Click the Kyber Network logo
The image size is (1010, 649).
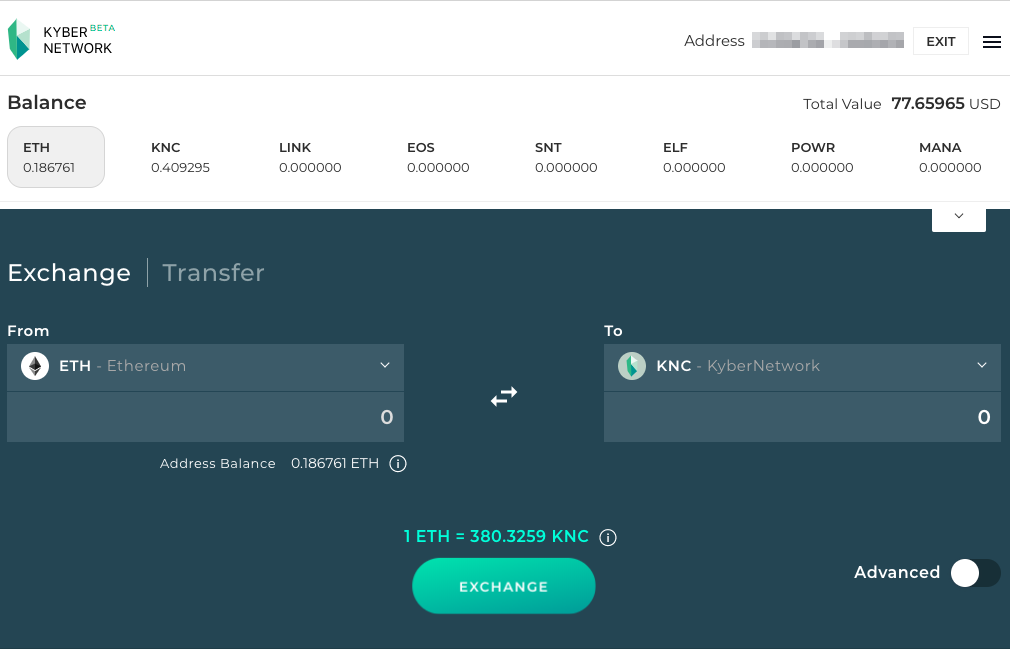tap(62, 38)
